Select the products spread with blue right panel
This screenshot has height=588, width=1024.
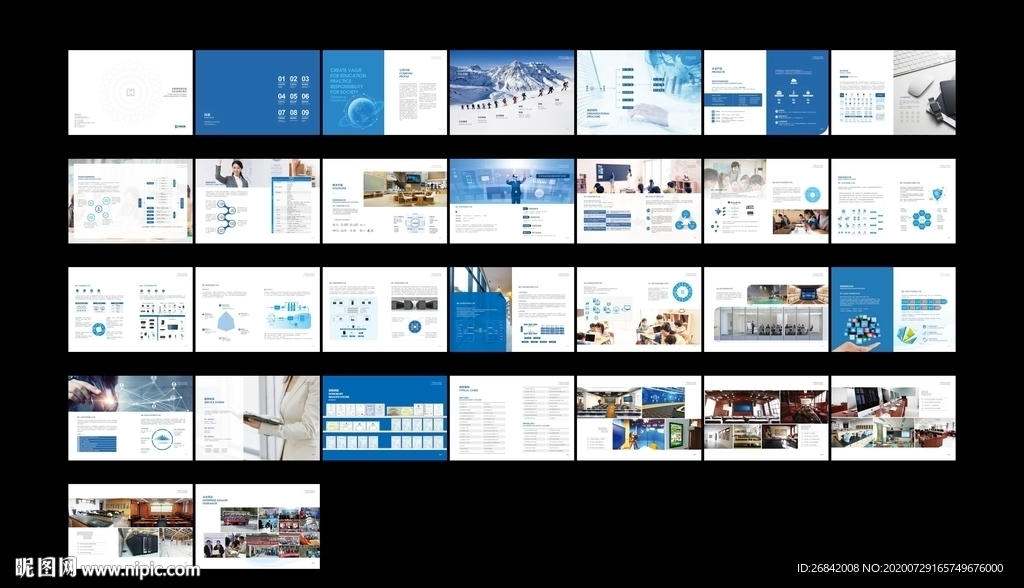(x=766, y=92)
